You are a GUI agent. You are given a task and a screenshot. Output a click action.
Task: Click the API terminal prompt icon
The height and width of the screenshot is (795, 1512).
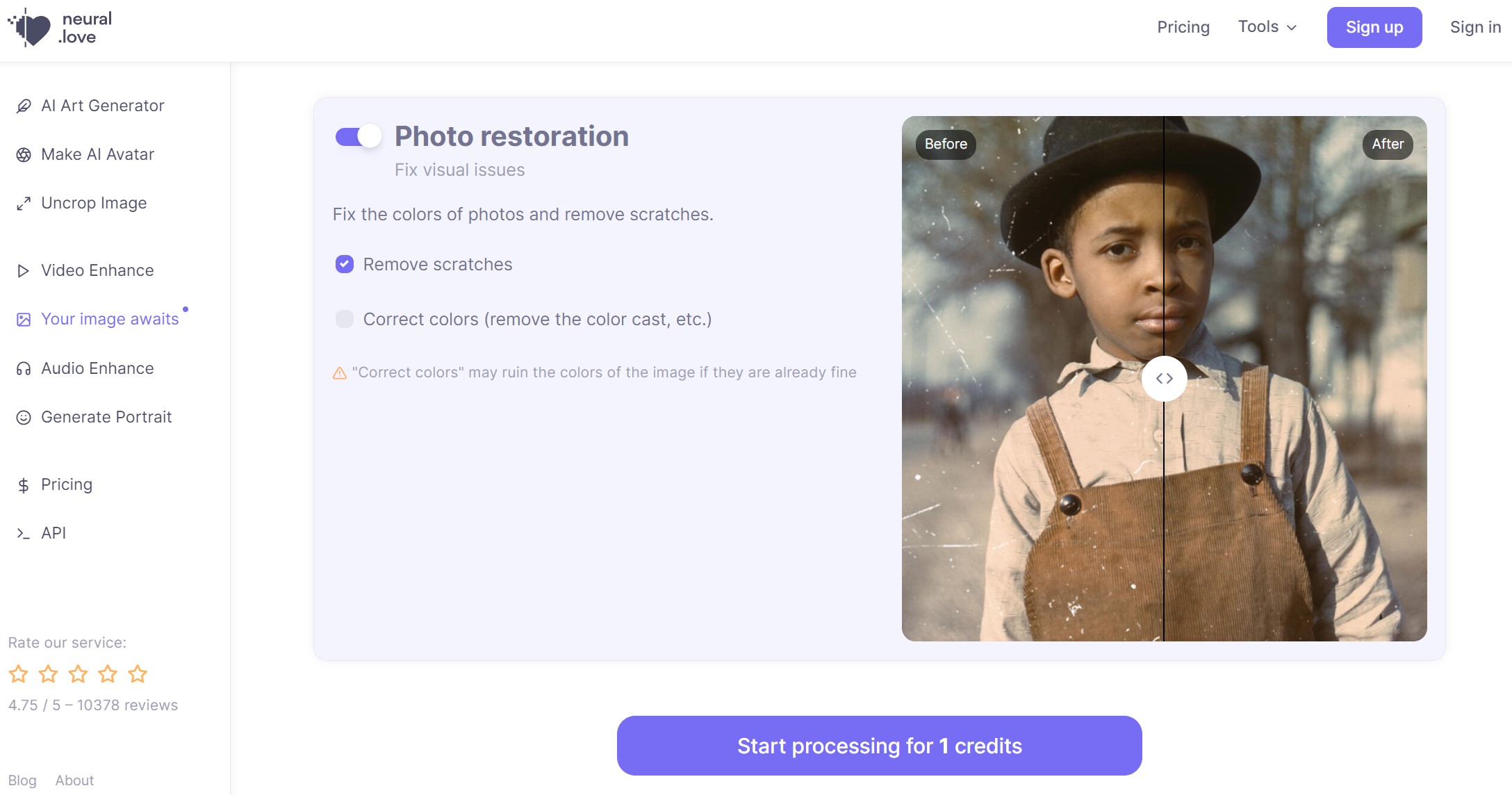point(24,534)
